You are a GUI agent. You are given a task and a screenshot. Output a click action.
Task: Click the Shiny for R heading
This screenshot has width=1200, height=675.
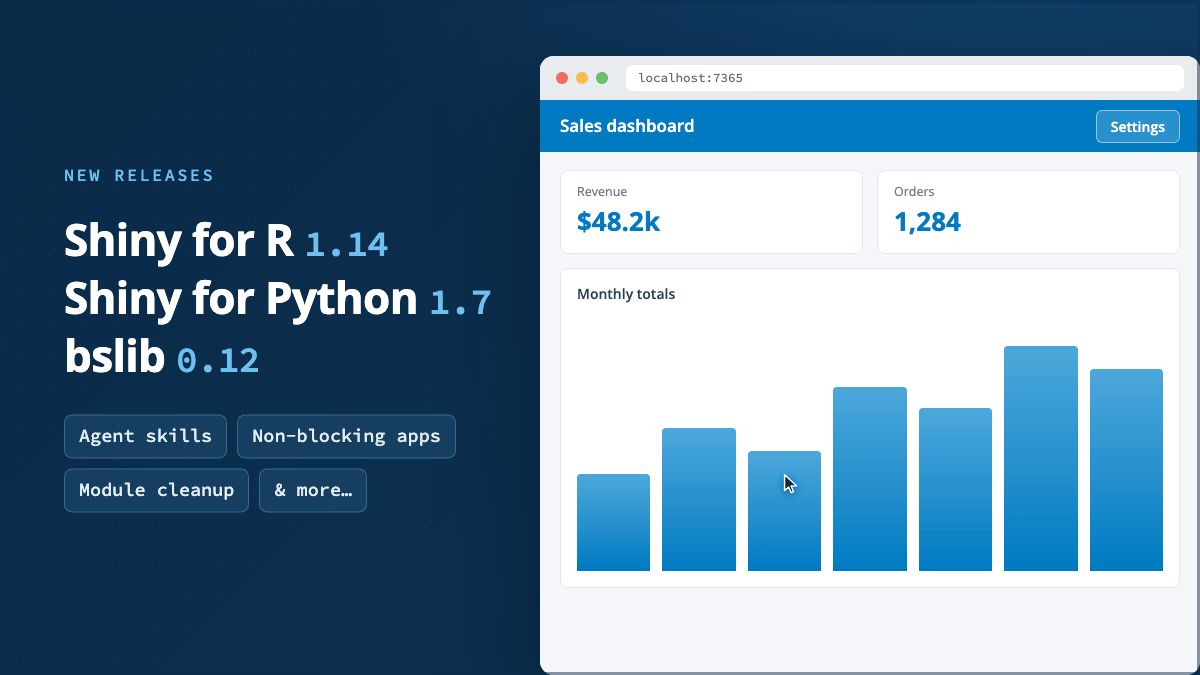tap(179, 241)
